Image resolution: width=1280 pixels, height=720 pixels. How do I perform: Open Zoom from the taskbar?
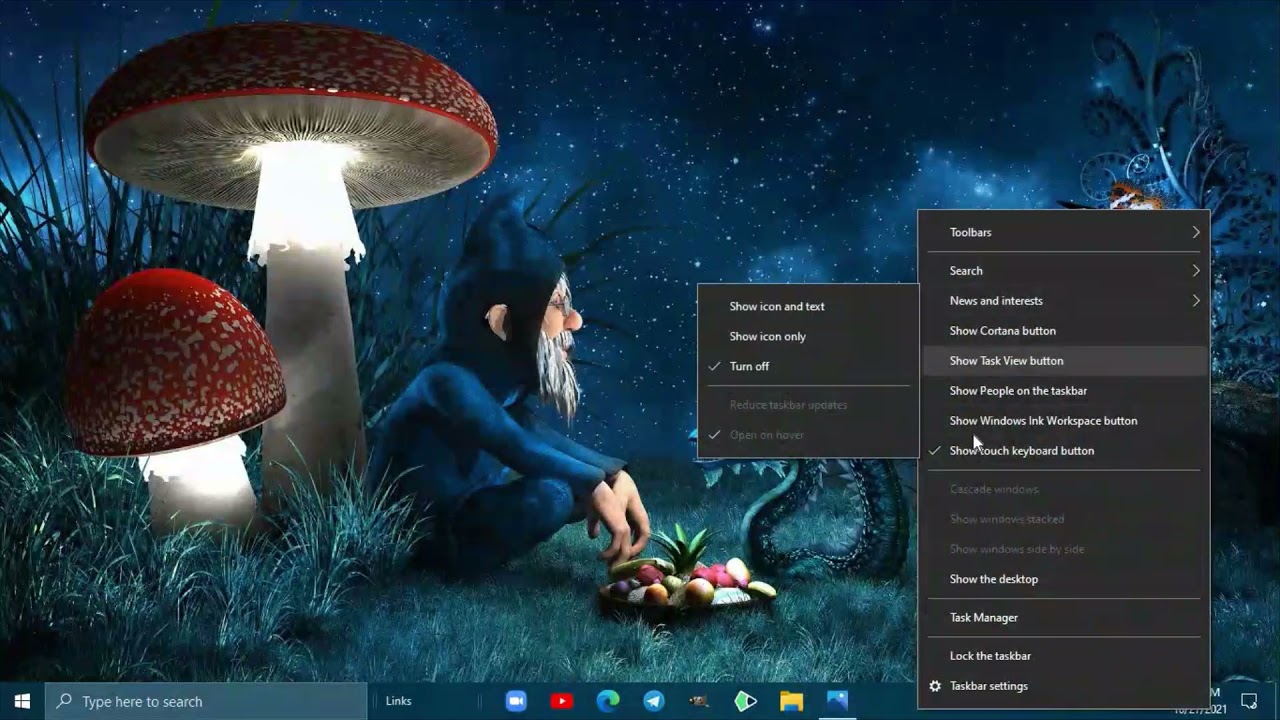(516, 701)
